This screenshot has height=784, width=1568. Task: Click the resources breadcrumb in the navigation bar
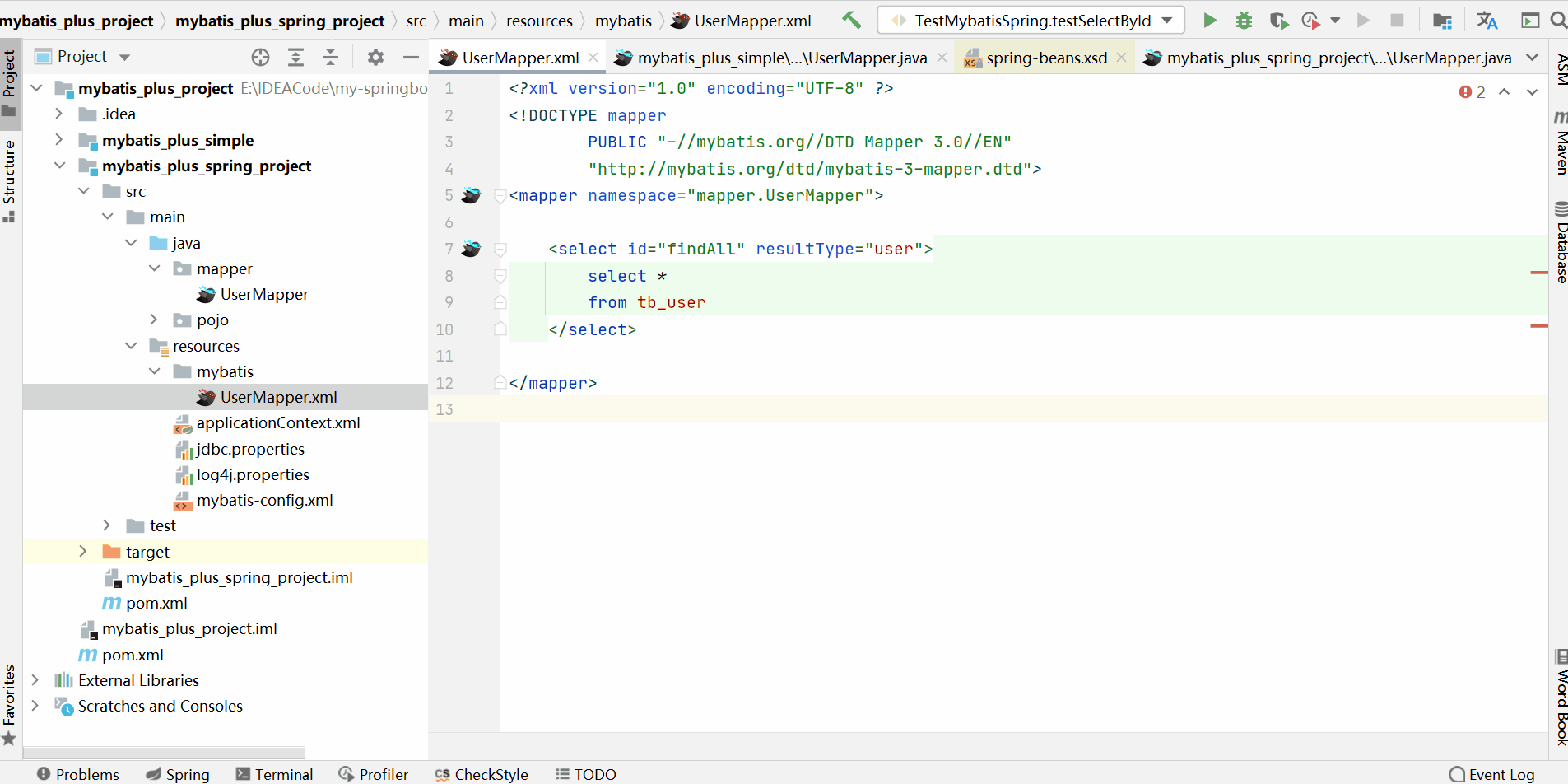pyautogui.click(x=539, y=21)
